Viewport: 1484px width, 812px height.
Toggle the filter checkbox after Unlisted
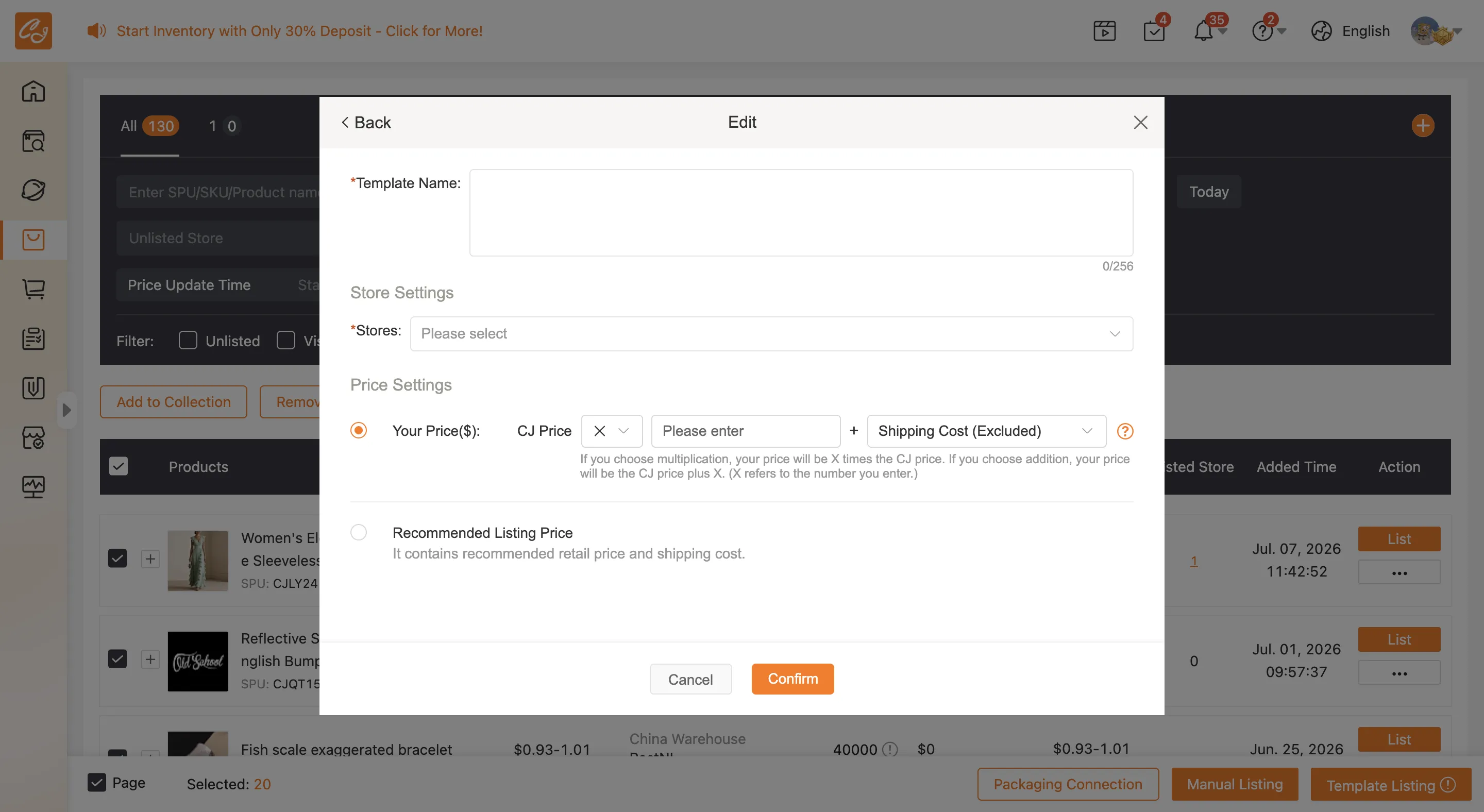click(x=286, y=341)
